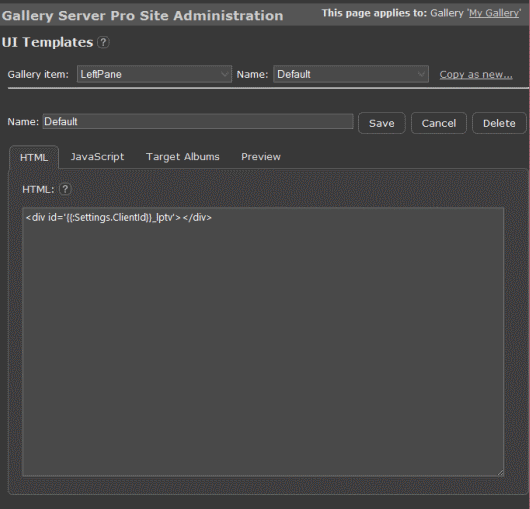
Task: Open the template Name dropdown showing Default
Action: tap(351, 74)
